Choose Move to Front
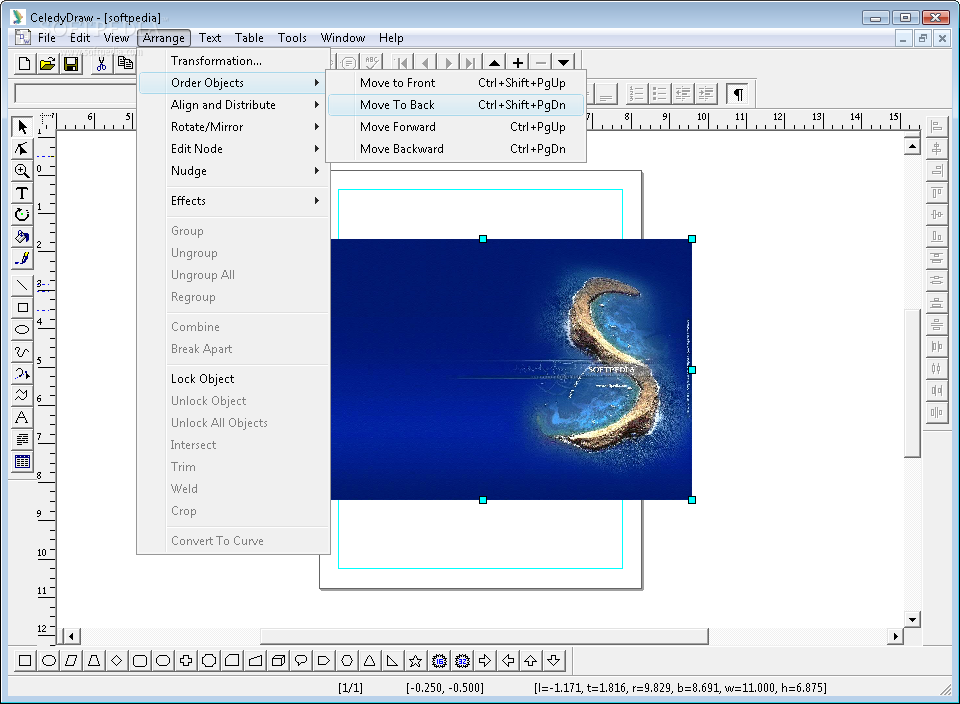Viewport: 960px width, 704px height. [456, 83]
